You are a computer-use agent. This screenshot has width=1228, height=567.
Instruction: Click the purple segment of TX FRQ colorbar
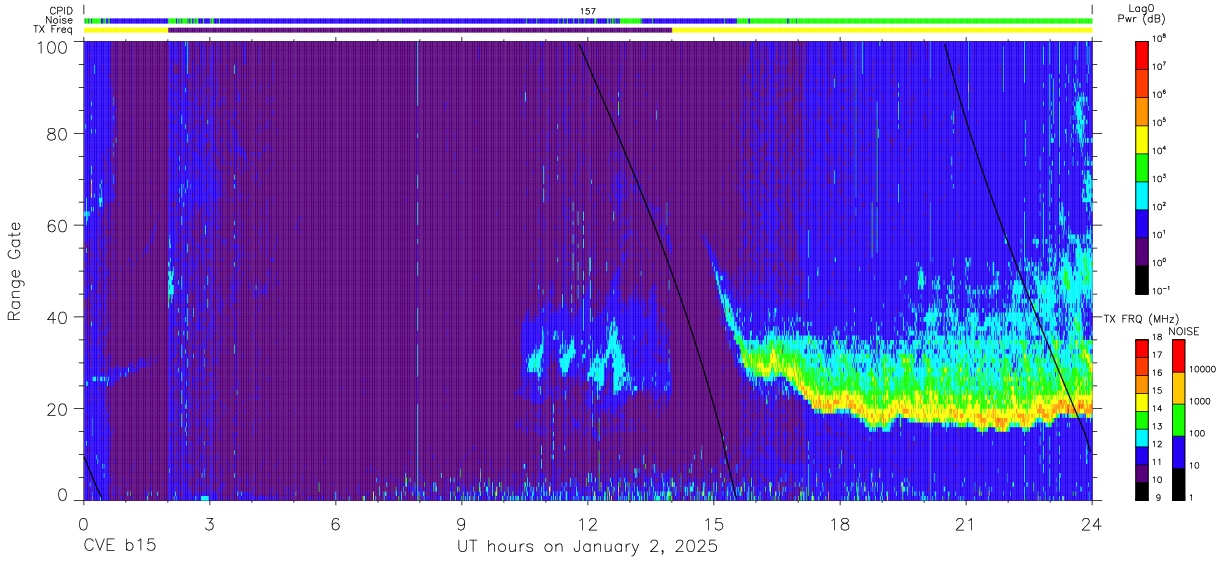click(1143, 473)
